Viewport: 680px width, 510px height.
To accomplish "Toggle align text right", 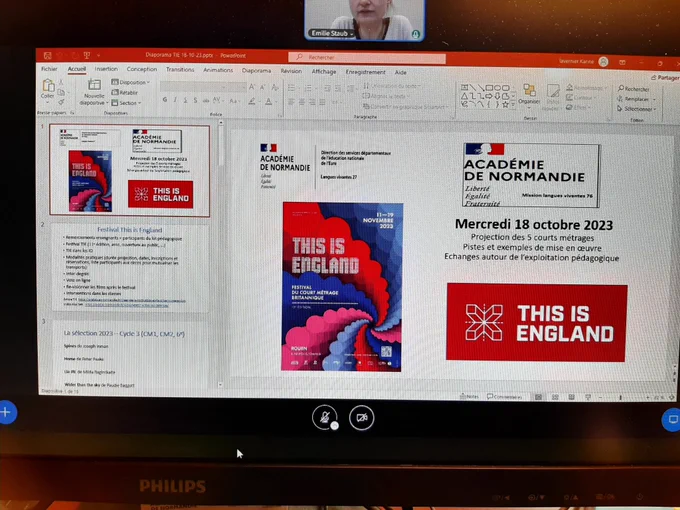I will [312, 102].
